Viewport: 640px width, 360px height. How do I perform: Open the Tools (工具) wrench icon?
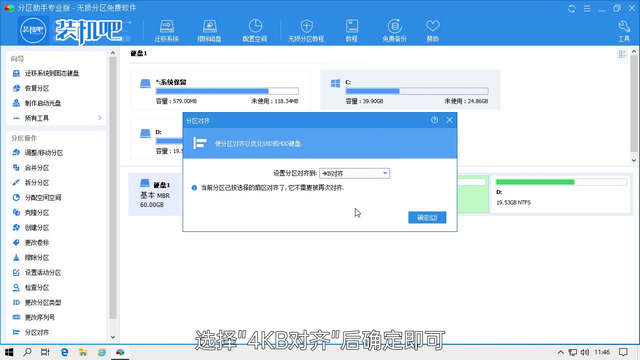[x=624, y=31]
